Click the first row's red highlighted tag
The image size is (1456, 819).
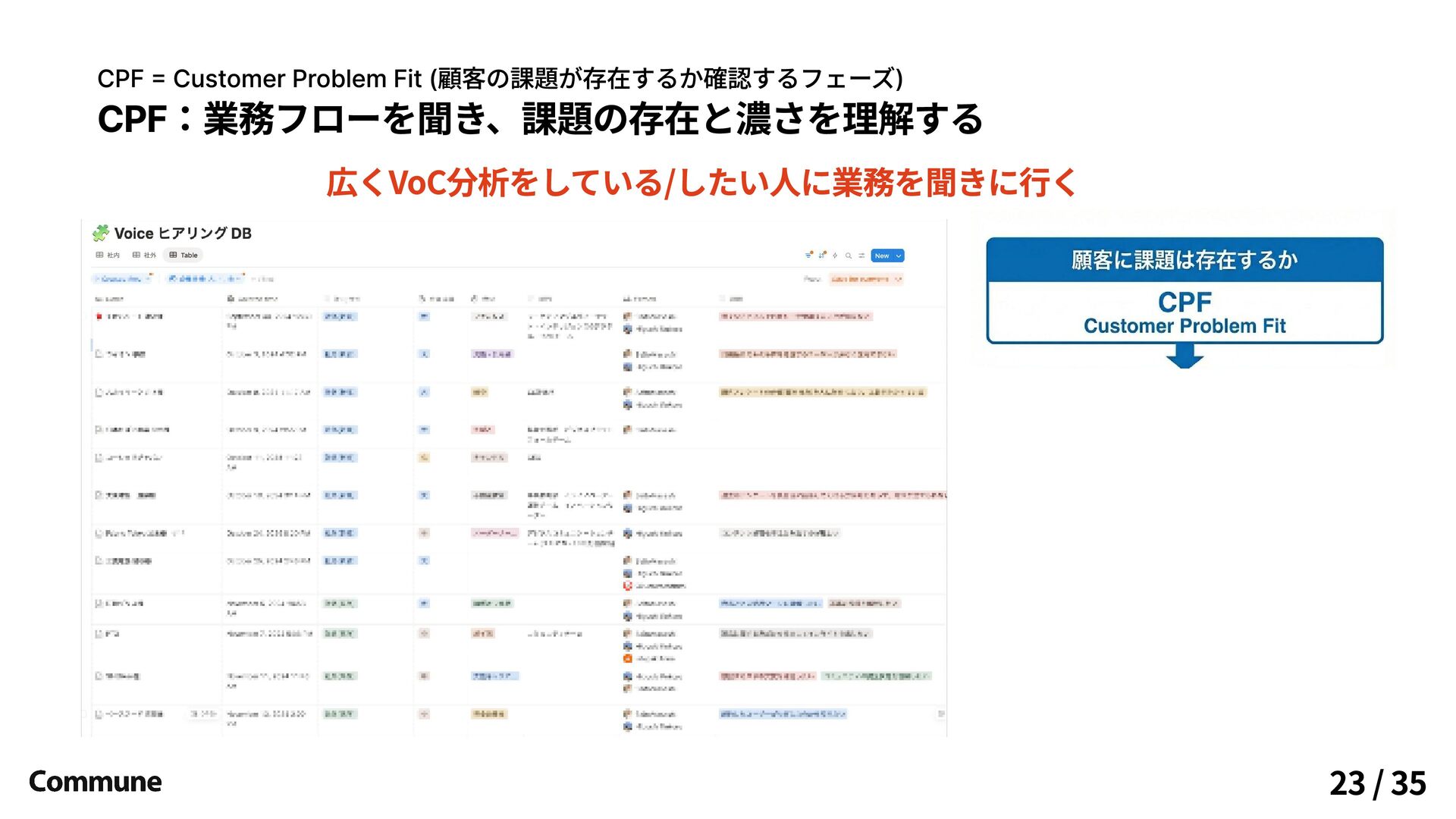click(x=795, y=316)
